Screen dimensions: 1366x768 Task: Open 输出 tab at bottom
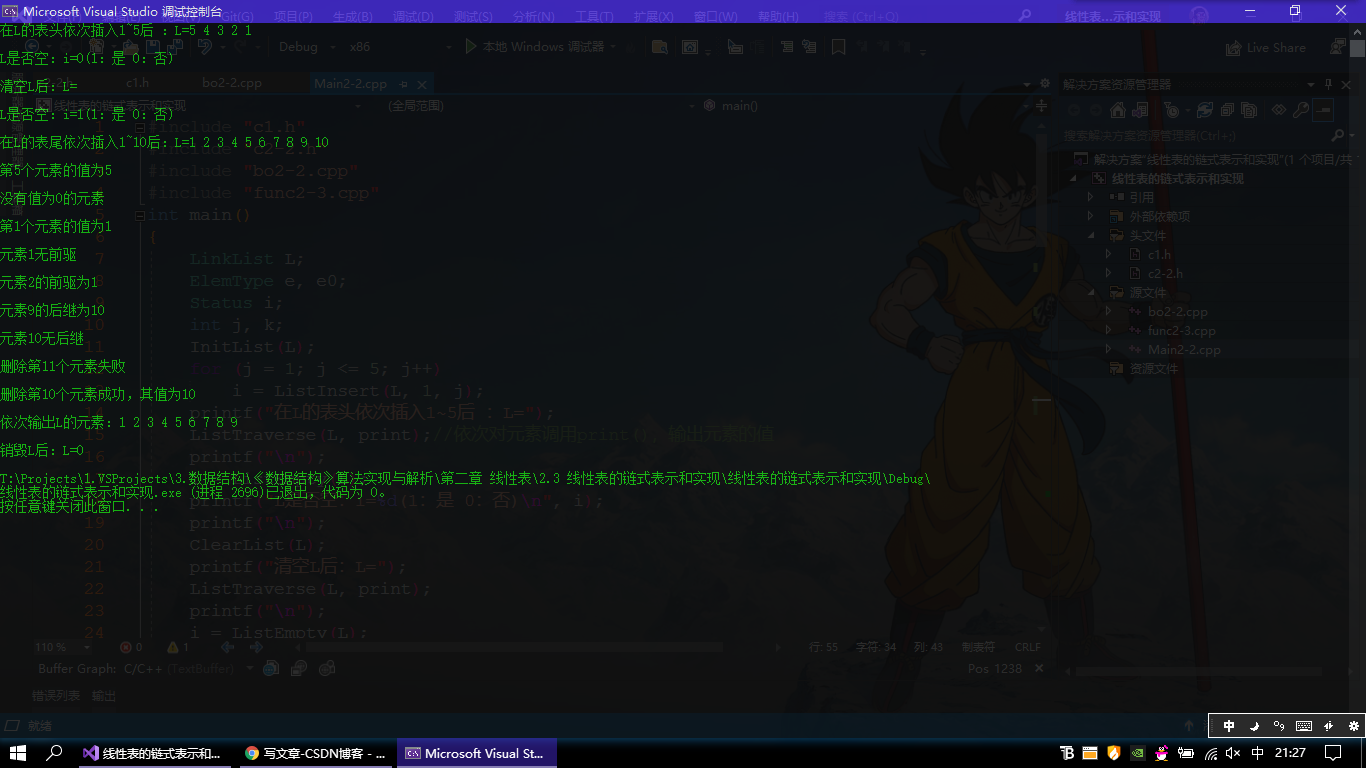(x=104, y=696)
